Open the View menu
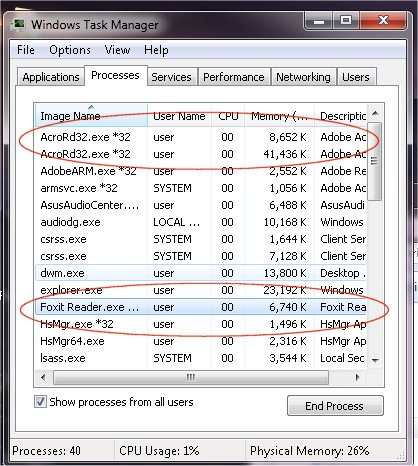The width and height of the screenshot is (418, 466). (117, 50)
